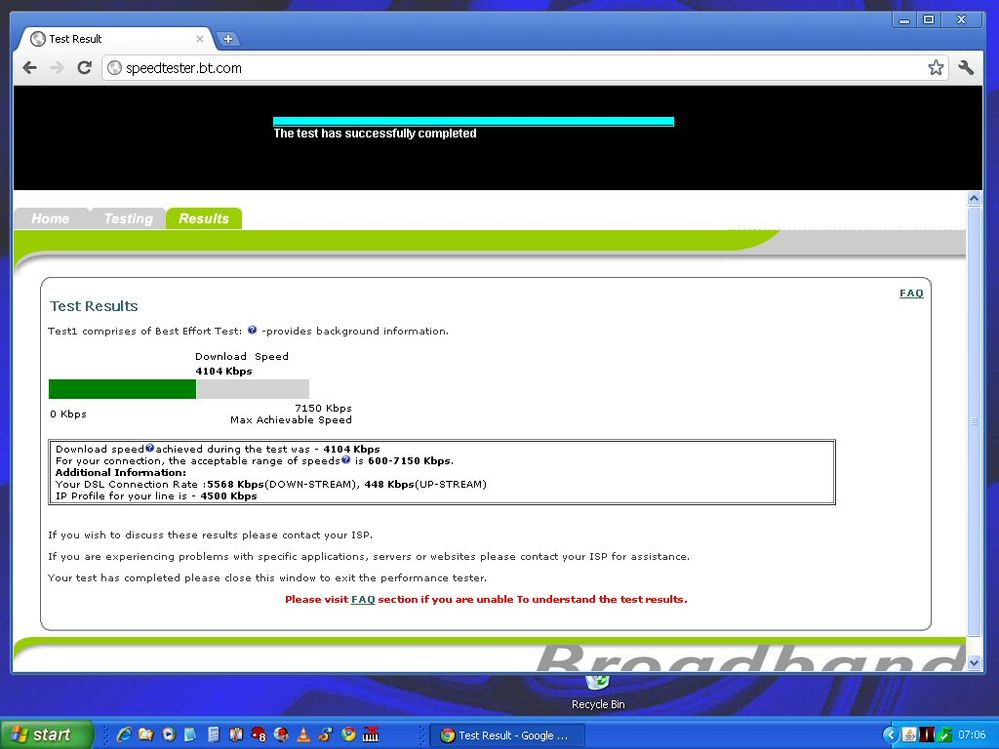Click the dark red system tray icon

click(927, 735)
